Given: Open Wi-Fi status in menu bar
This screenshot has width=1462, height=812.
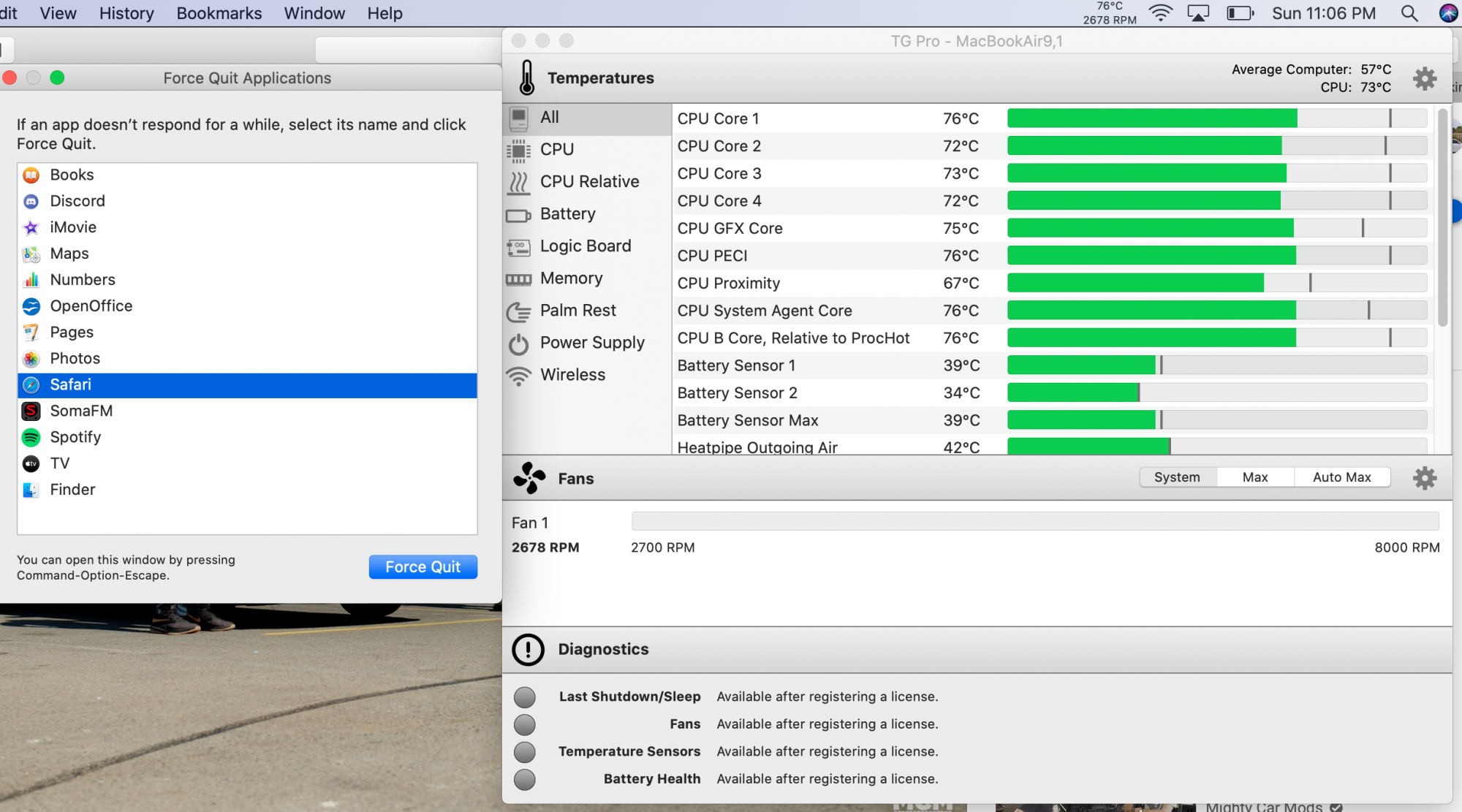Looking at the screenshot, I should (x=1160, y=13).
